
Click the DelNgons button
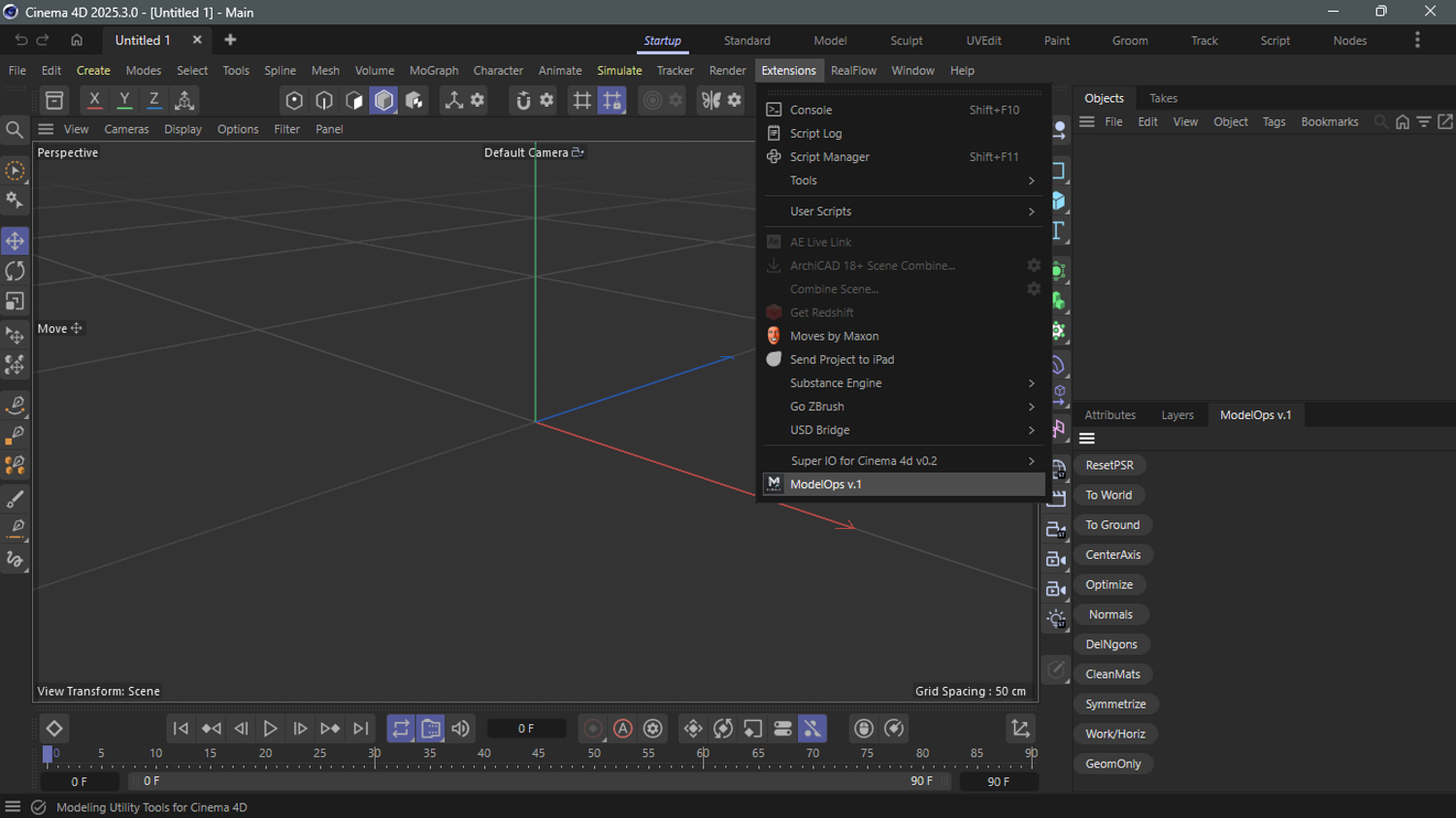pos(1111,645)
